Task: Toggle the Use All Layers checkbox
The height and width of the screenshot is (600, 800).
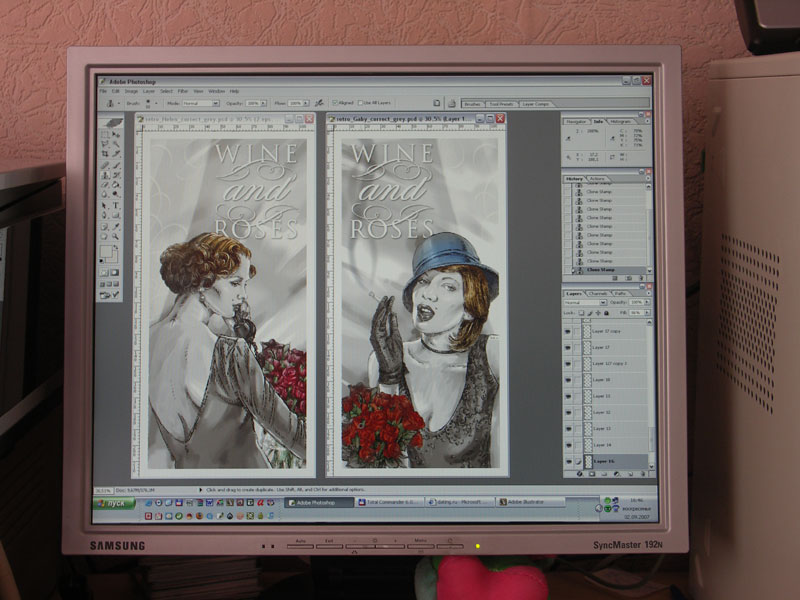Action: coord(360,103)
